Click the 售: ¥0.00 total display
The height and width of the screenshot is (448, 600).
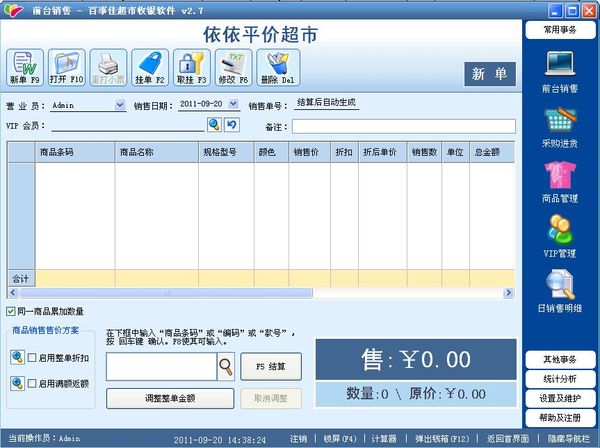pyautogui.click(x=416, y=359)
